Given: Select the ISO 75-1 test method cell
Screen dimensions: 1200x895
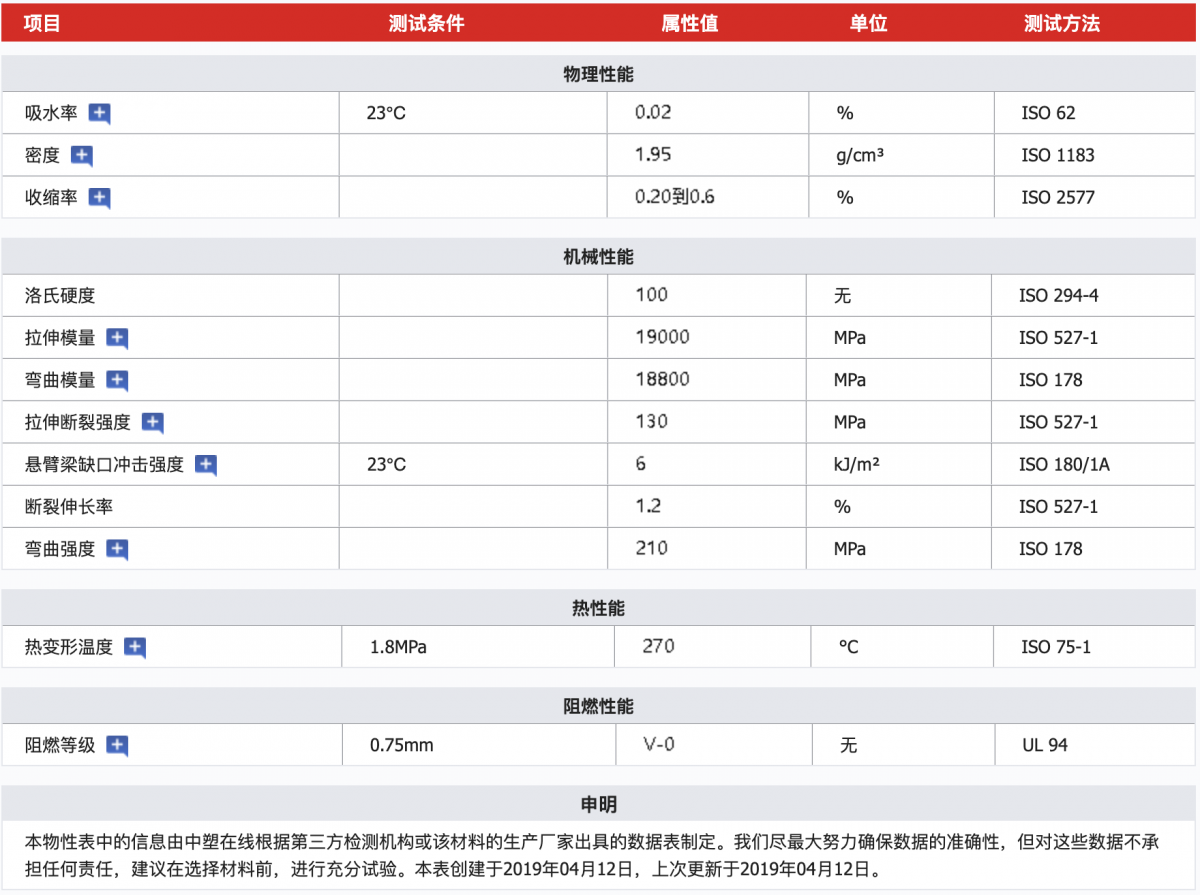Looking at the screenshot, I should point(1055,647).
